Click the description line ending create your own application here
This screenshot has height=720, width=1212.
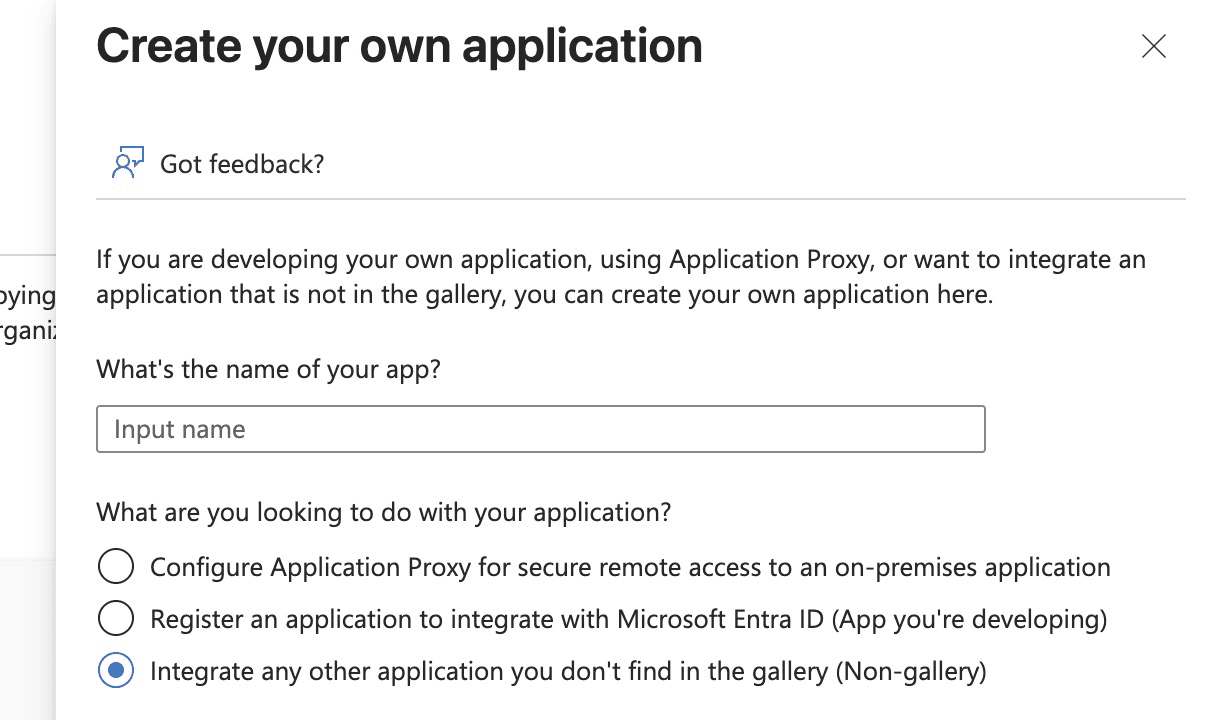point(544,296)
